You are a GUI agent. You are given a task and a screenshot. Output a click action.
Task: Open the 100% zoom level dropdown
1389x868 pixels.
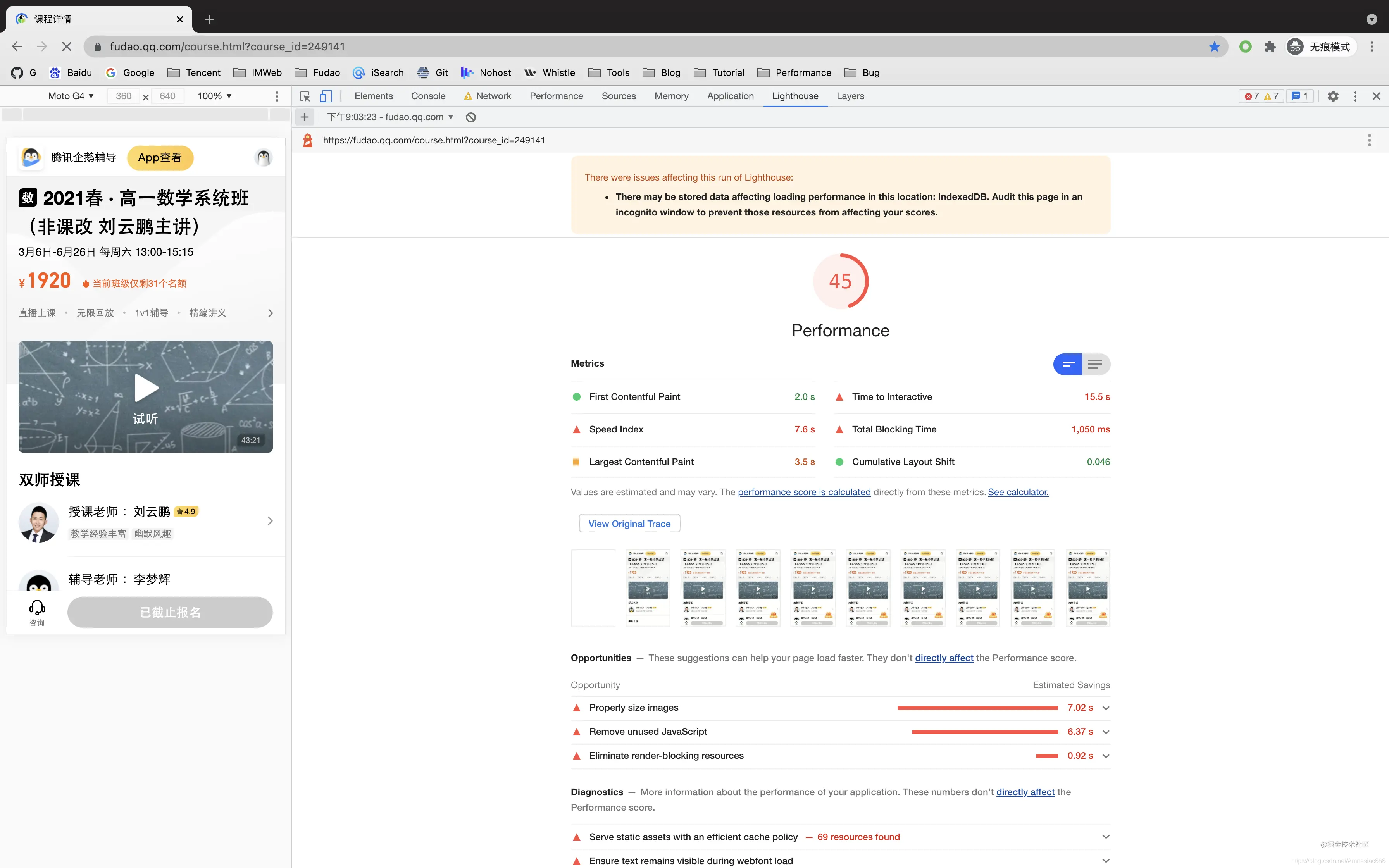click(215, 96)
